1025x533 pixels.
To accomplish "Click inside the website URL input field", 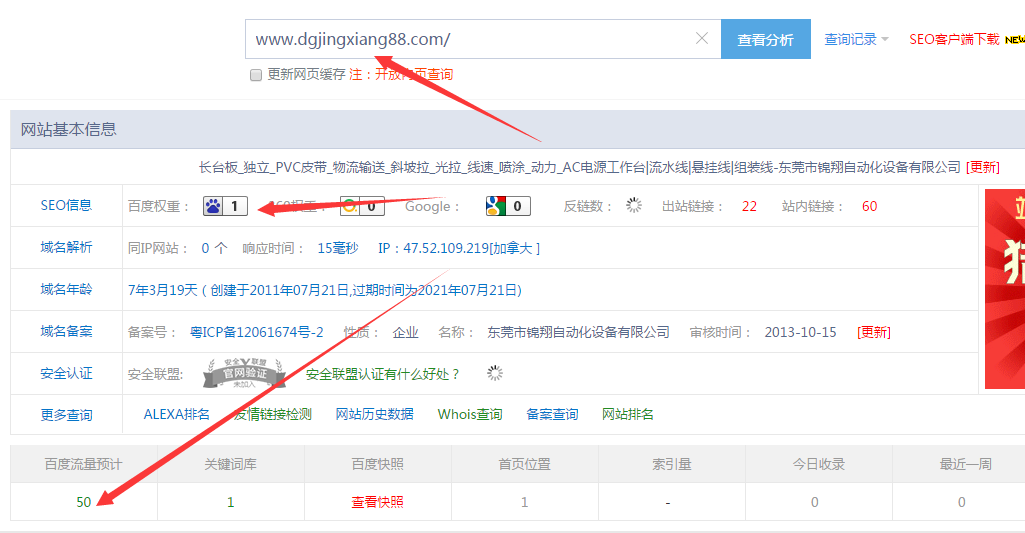I will tap(470, 40).
